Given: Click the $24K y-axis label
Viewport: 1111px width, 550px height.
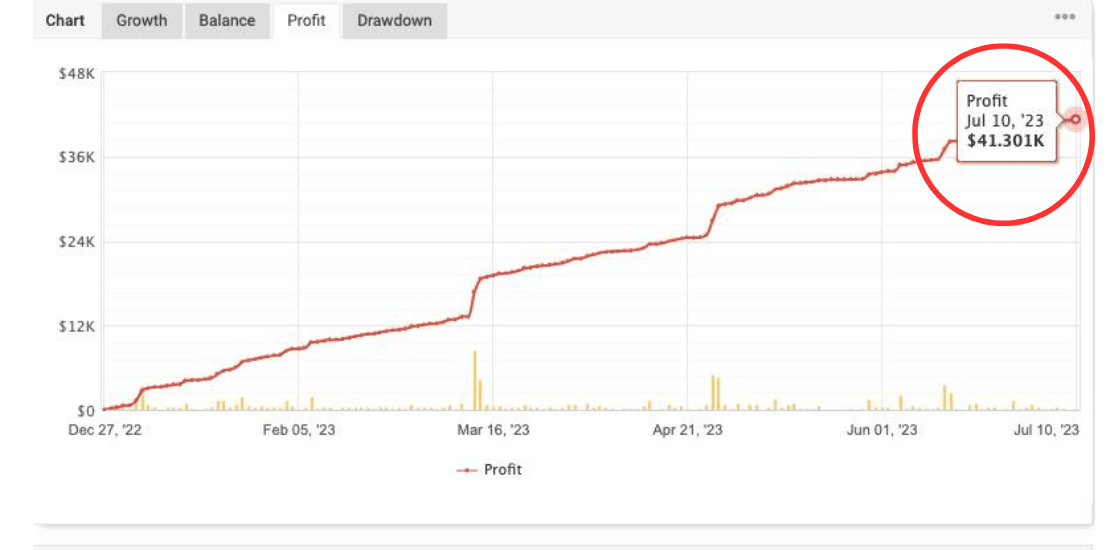Looking at the screenshot, I should [77, 242].
